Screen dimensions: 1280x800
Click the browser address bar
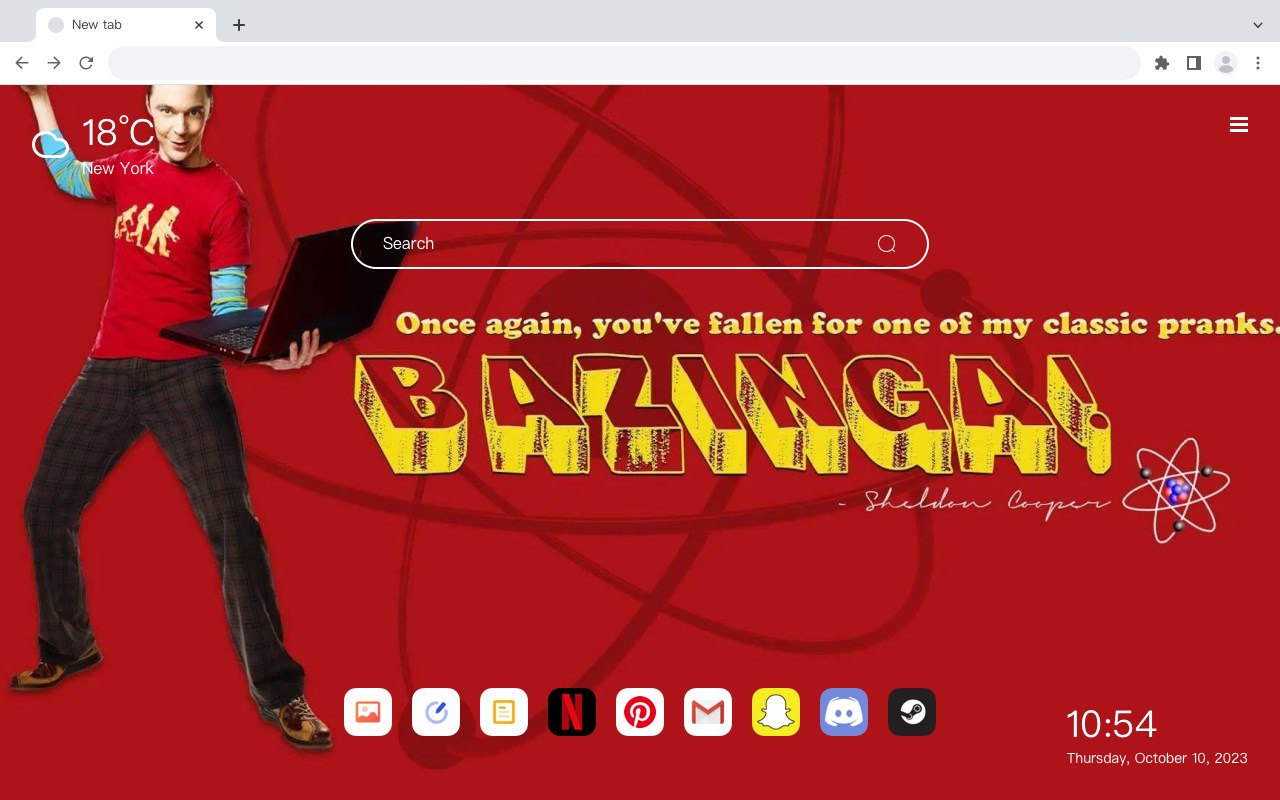(x=624, y=63)
